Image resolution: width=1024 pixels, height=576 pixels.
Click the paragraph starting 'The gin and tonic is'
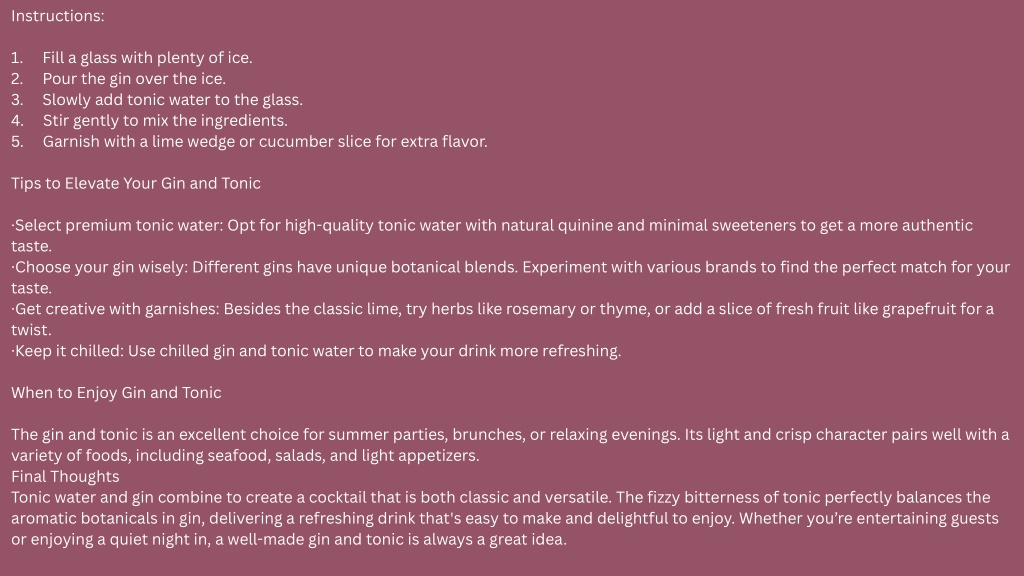point(510,445)
